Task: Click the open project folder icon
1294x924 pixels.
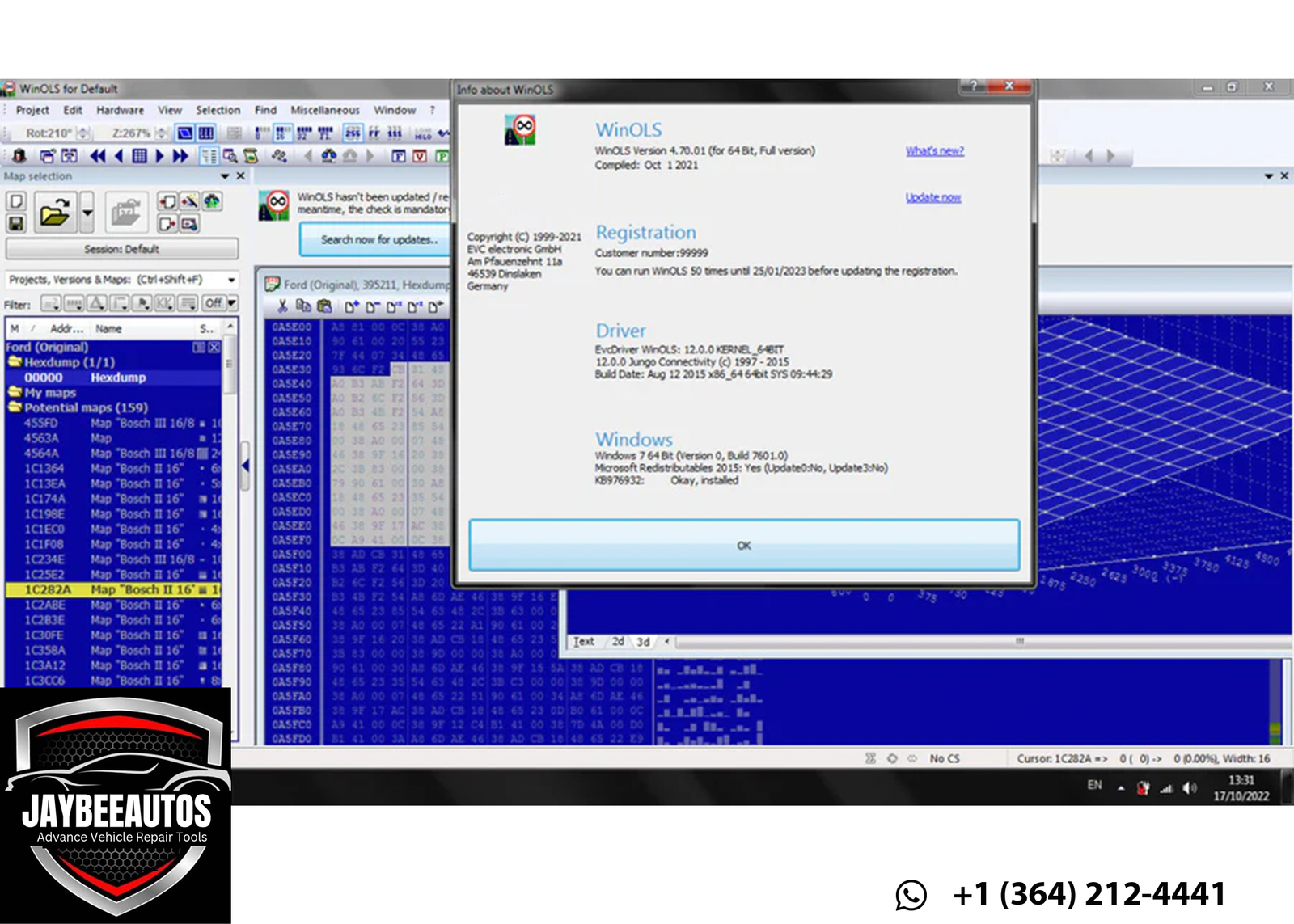Action: tap(54, 213)
